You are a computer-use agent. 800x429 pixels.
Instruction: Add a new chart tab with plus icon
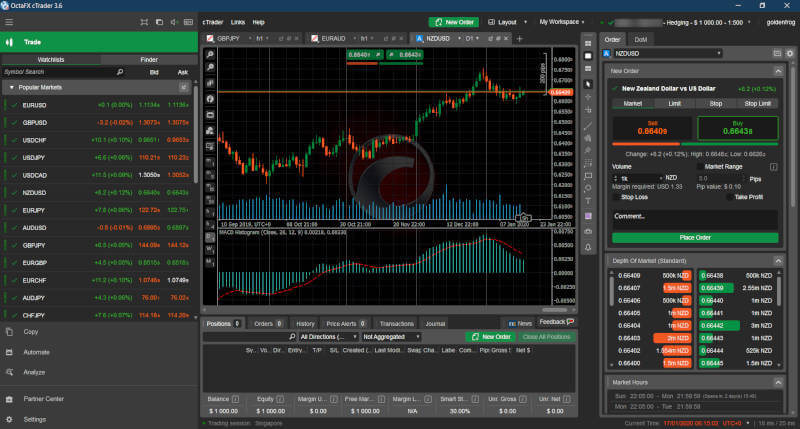click(518, 39)
